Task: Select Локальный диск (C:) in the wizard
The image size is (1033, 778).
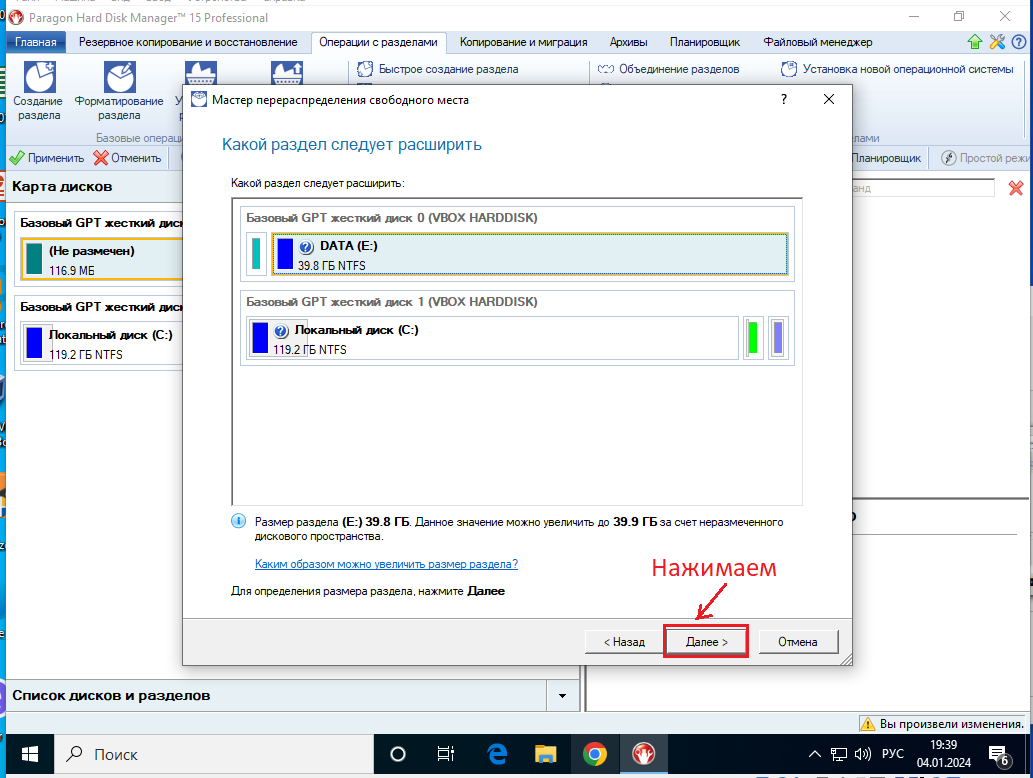Action: coord(493,339)
